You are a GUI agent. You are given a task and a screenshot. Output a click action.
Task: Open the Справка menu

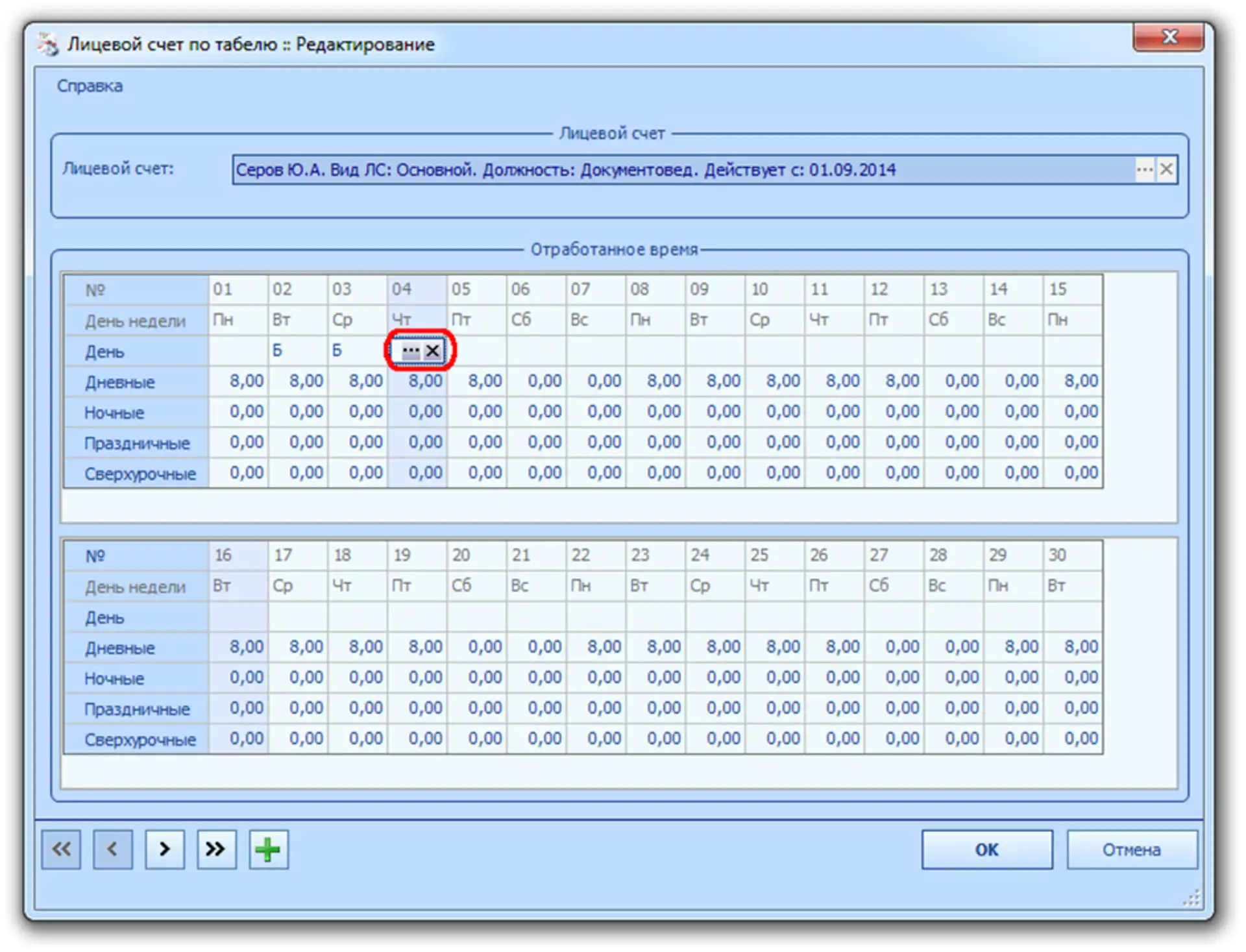pyautogui.click(x=90, y=86)
